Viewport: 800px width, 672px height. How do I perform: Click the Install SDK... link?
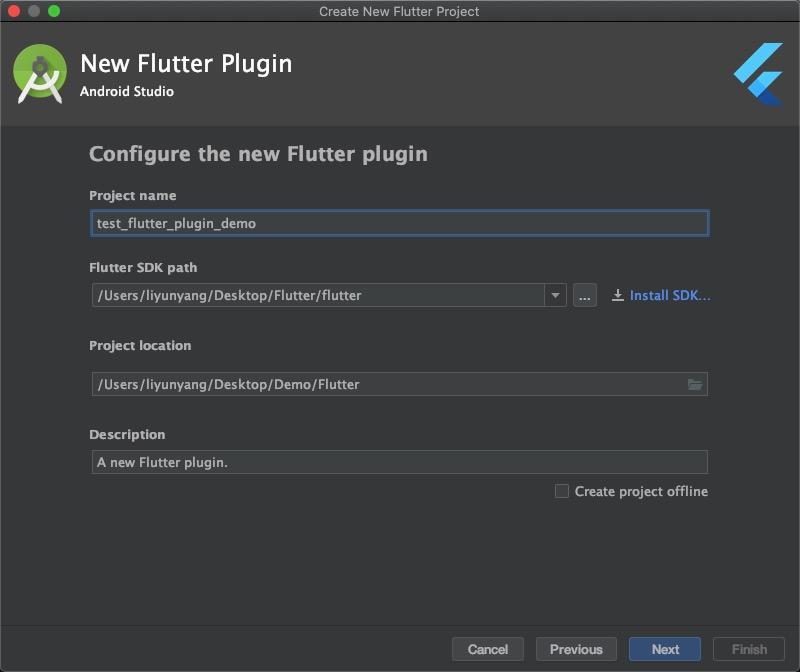coord(670,295)
